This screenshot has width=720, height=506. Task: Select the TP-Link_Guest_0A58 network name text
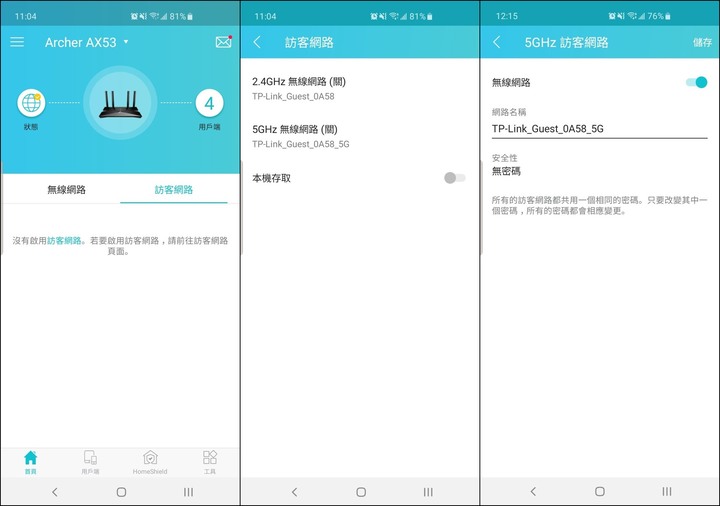click(293, 96)
